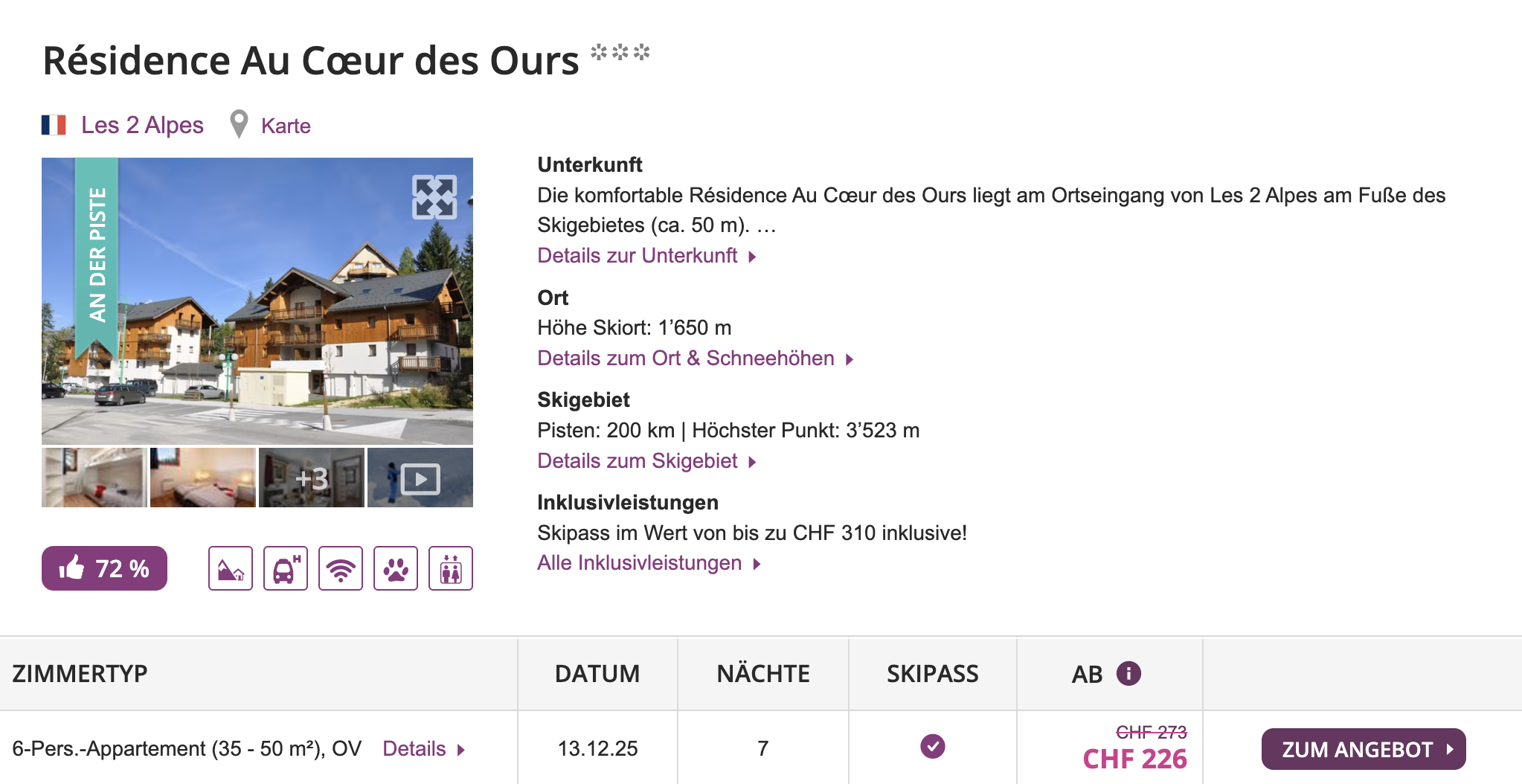Enlarge the main photo with fullscreen icon
The height and width of the screenshot is (784, 1522).
pyautogui.click(x=434, y=197)
